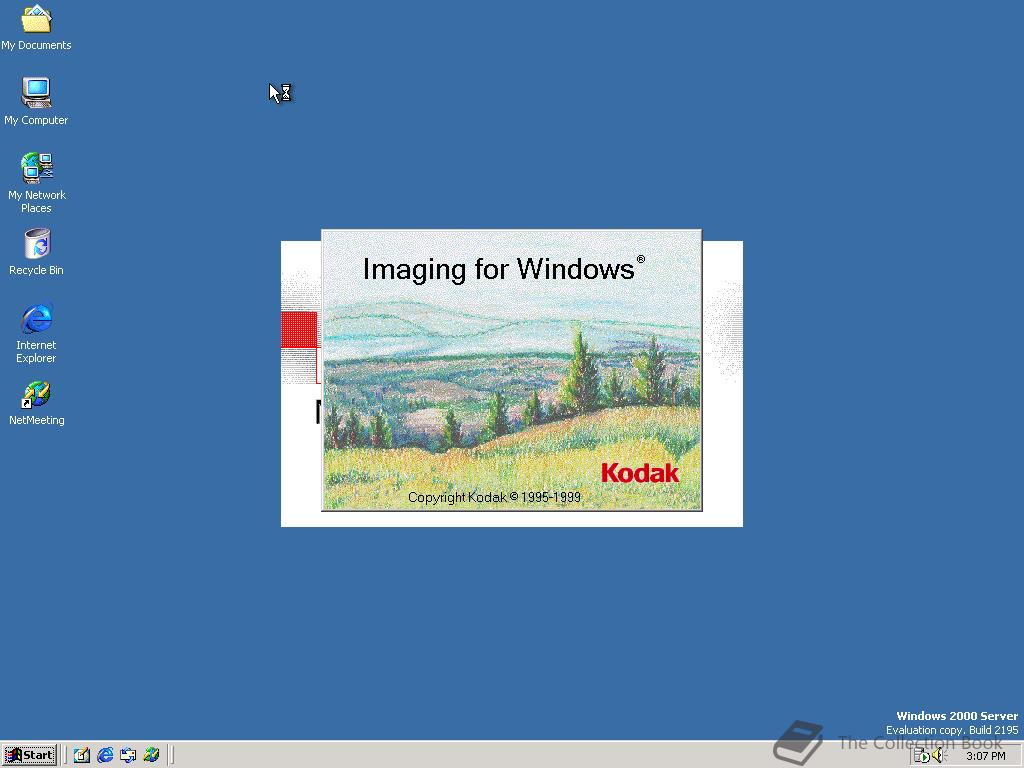
Task: Click Show Desktop in Quick Launch
Action: 82,755
